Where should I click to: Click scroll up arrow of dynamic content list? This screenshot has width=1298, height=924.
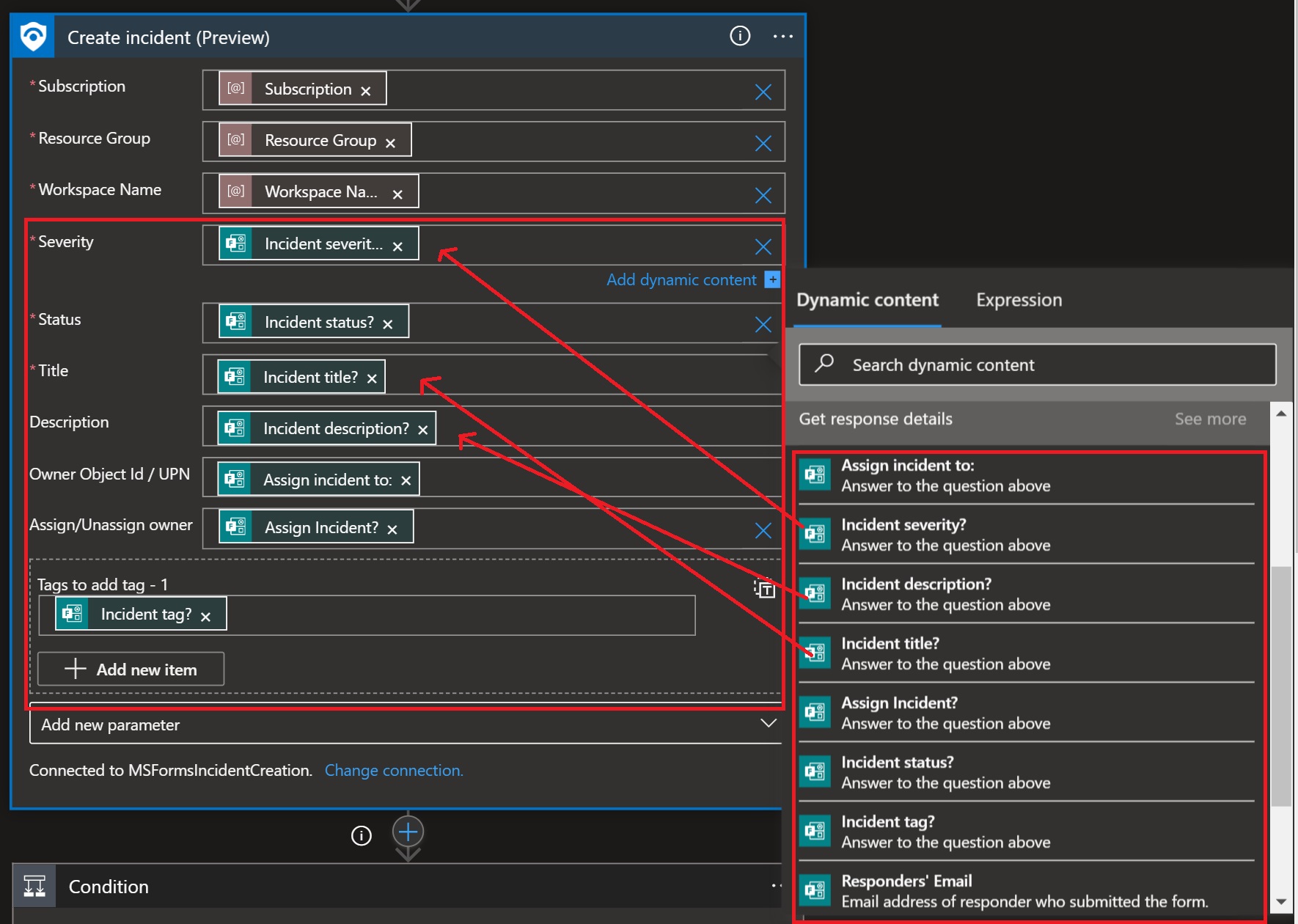pos(1281,414)
